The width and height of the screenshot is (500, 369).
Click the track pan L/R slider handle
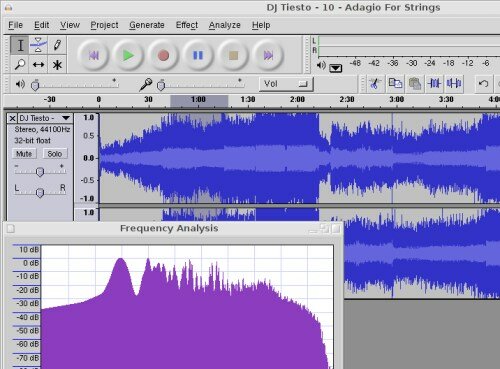point(40,193)
